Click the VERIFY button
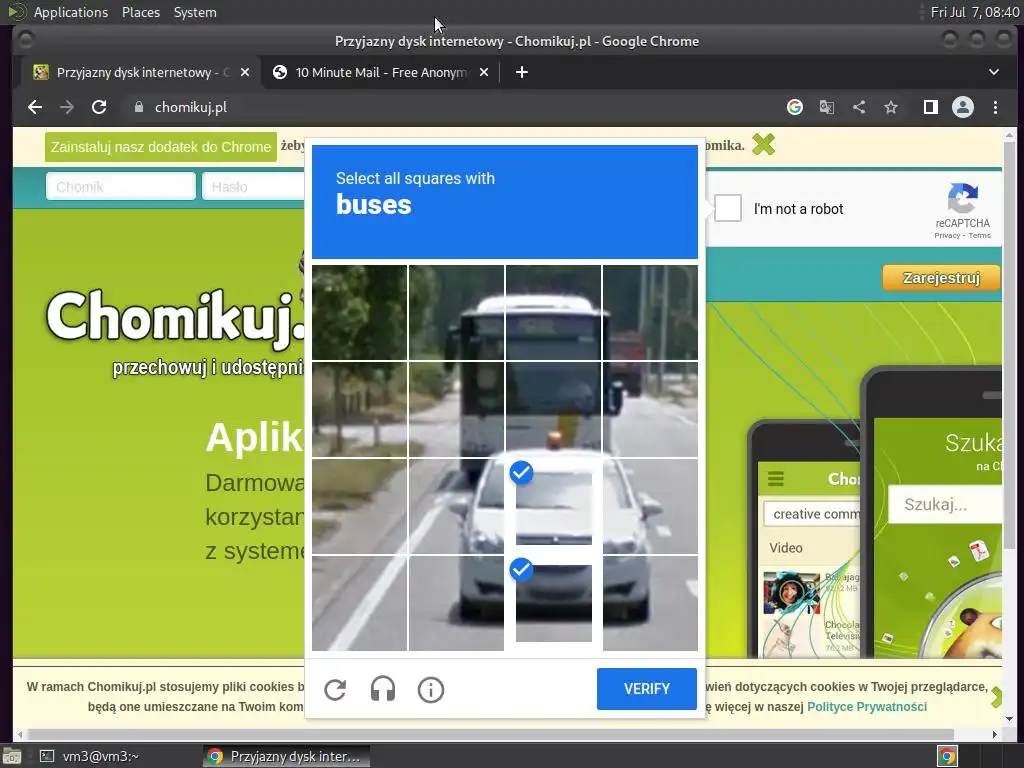 pos(647,689)
